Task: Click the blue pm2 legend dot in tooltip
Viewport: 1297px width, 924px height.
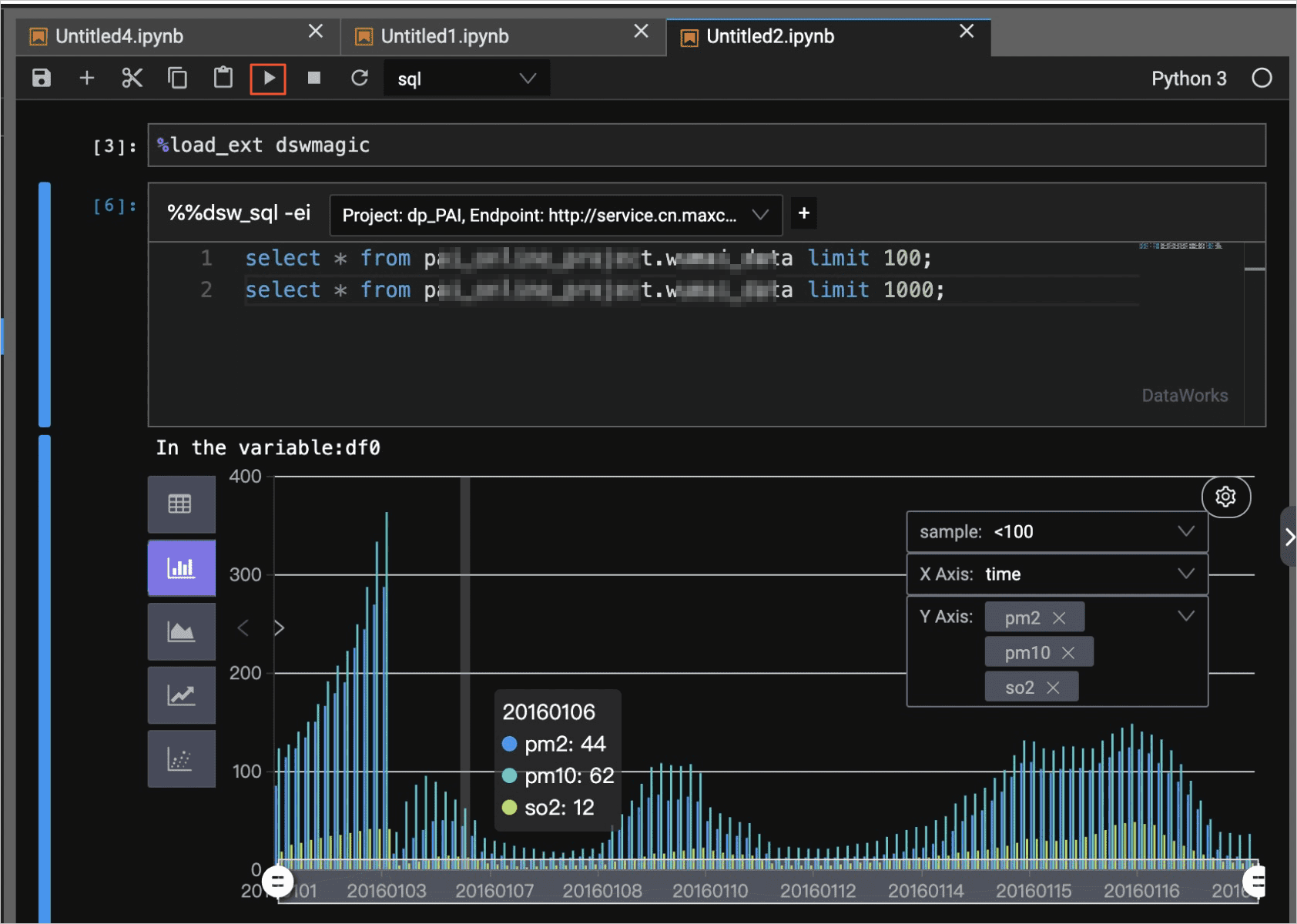Action: click(x=509, y=744)
